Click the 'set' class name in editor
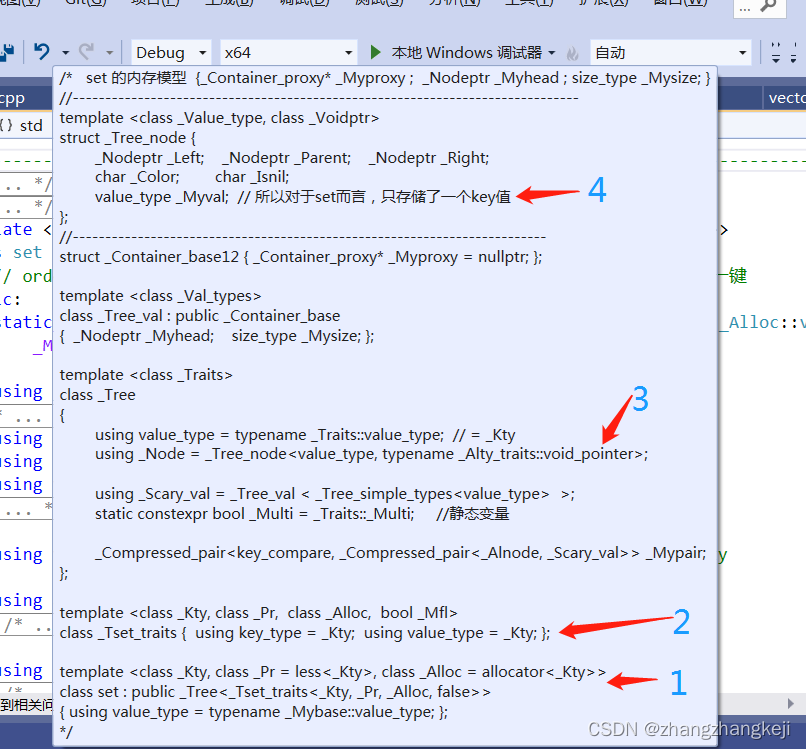Image resolution: width=806 pixels, height=749 pixels. click(27, 252)
